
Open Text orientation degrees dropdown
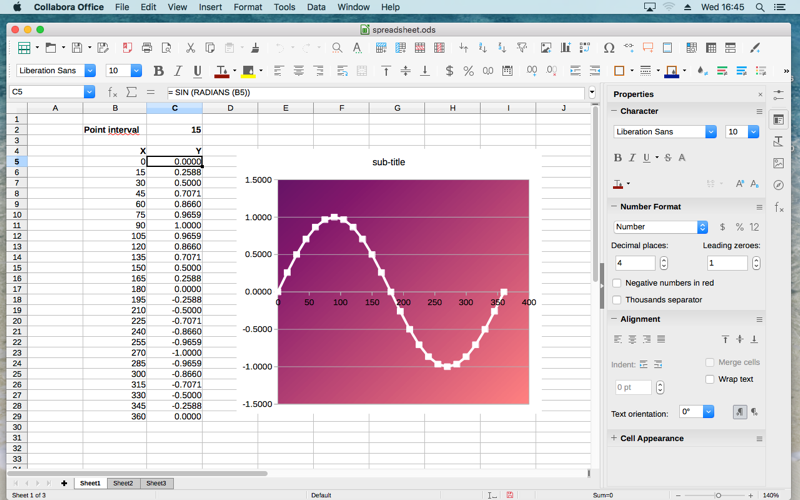708,412
